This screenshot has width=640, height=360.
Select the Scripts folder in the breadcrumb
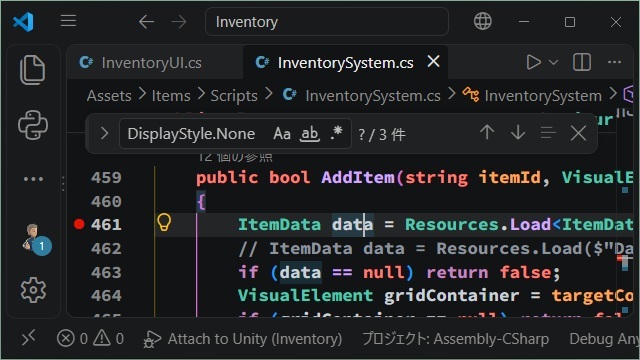tap(234, 96)
